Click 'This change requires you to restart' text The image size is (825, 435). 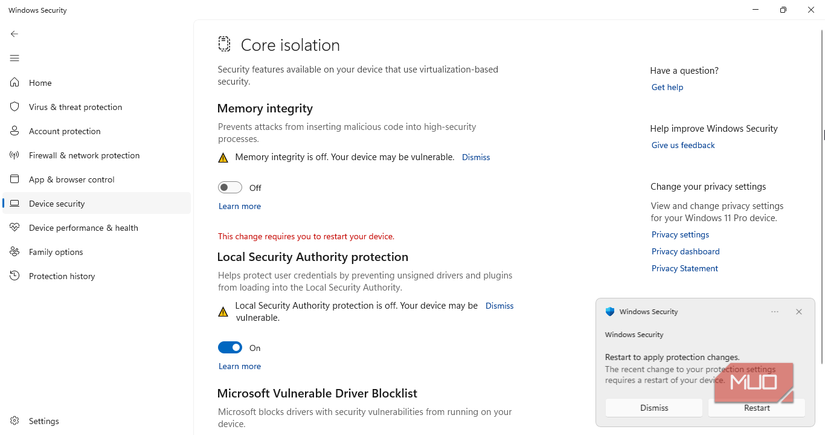[x=306, y=236]
